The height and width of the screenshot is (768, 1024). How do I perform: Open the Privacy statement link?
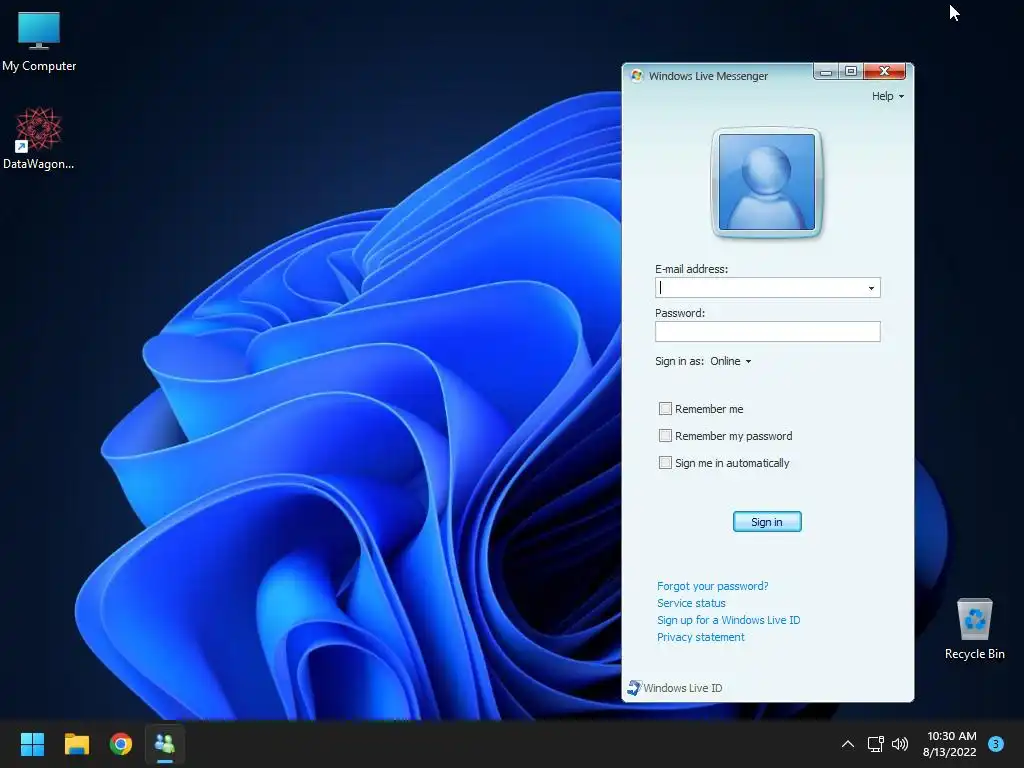[x=700, y=637]
